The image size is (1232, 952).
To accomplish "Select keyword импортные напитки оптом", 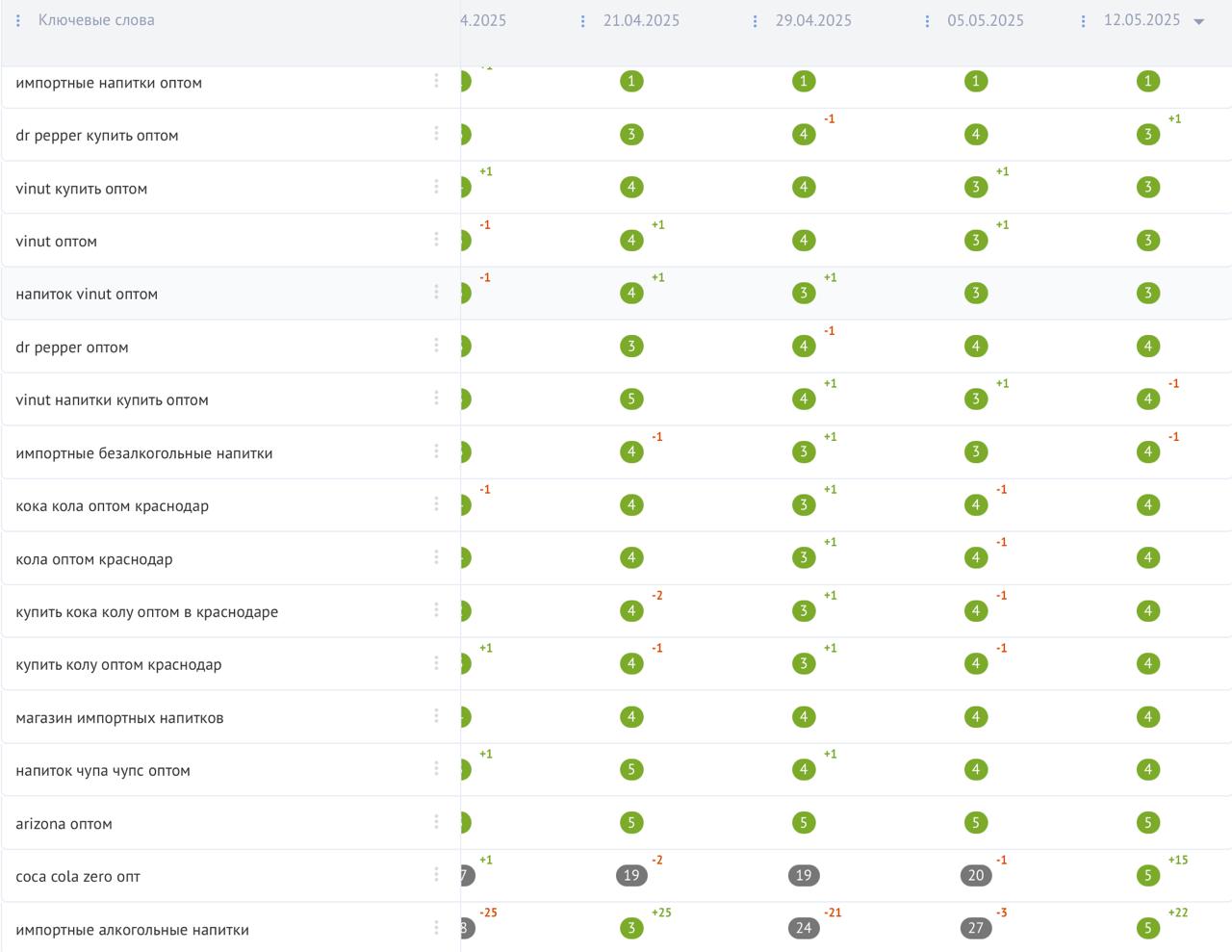I will coord(109,83).
